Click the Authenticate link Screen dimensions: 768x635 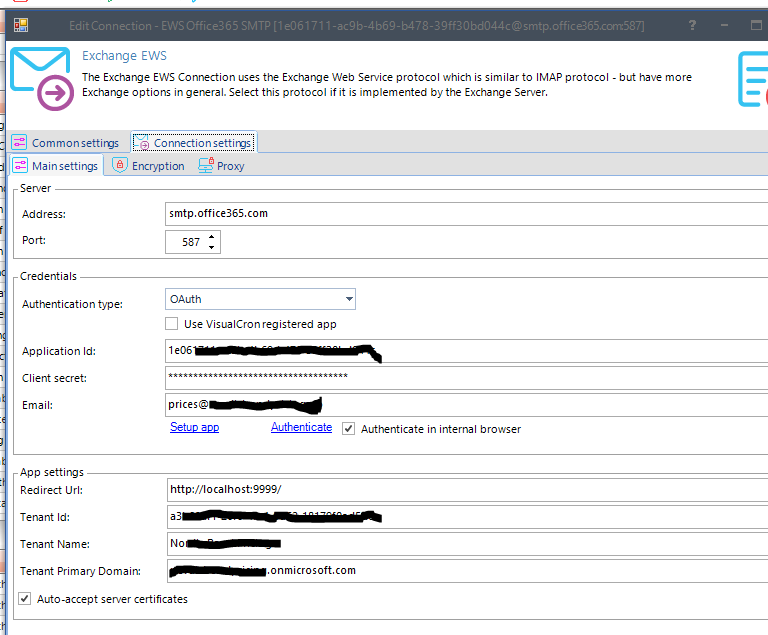301,427
